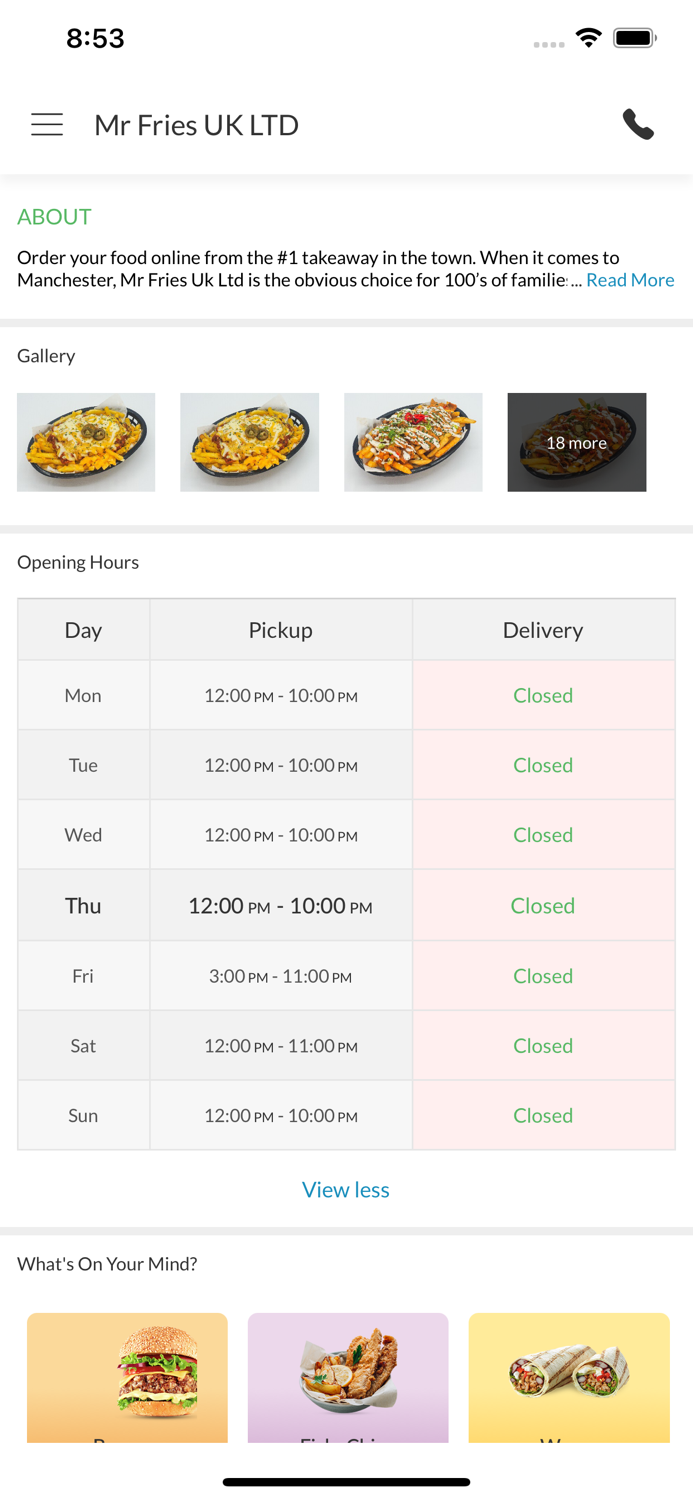Collapse opening hours with View less
The image size is (693, 1500).
tap(346, 1189)
